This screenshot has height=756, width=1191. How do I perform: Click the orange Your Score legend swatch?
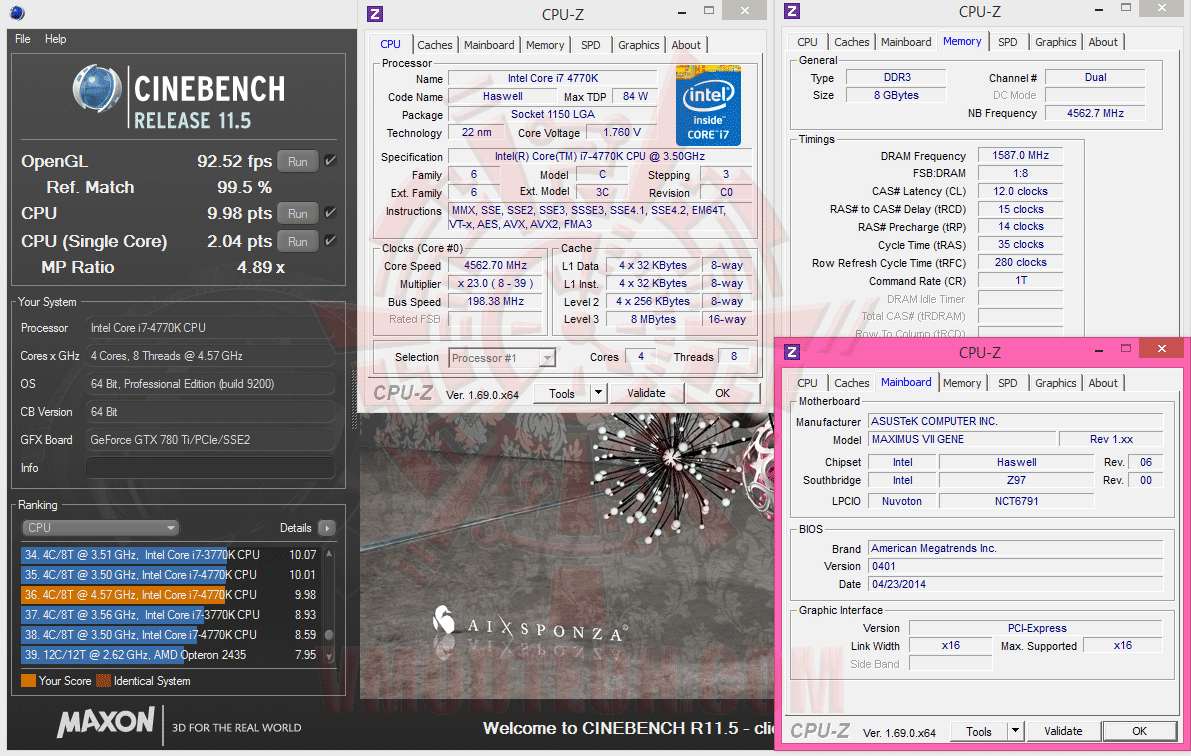coord(29,681)
